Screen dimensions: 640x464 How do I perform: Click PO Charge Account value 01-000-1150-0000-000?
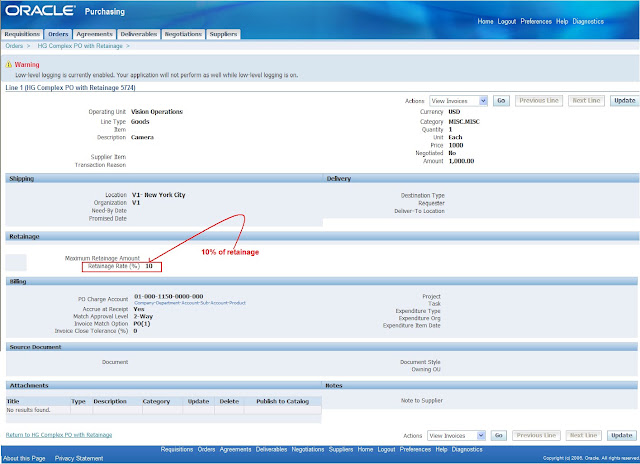169,297
